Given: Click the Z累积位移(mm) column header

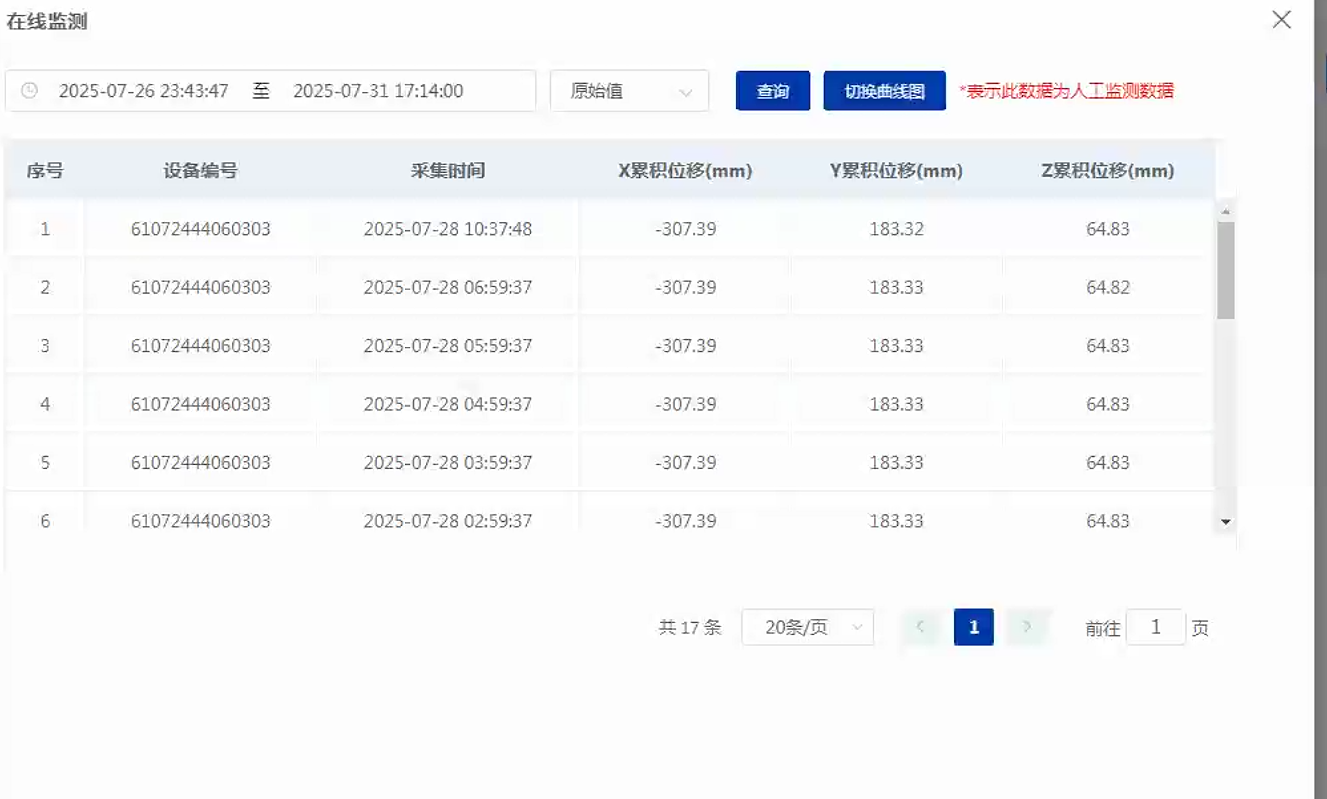Looking at the screenshot, I should click(x=1108, y=171).
